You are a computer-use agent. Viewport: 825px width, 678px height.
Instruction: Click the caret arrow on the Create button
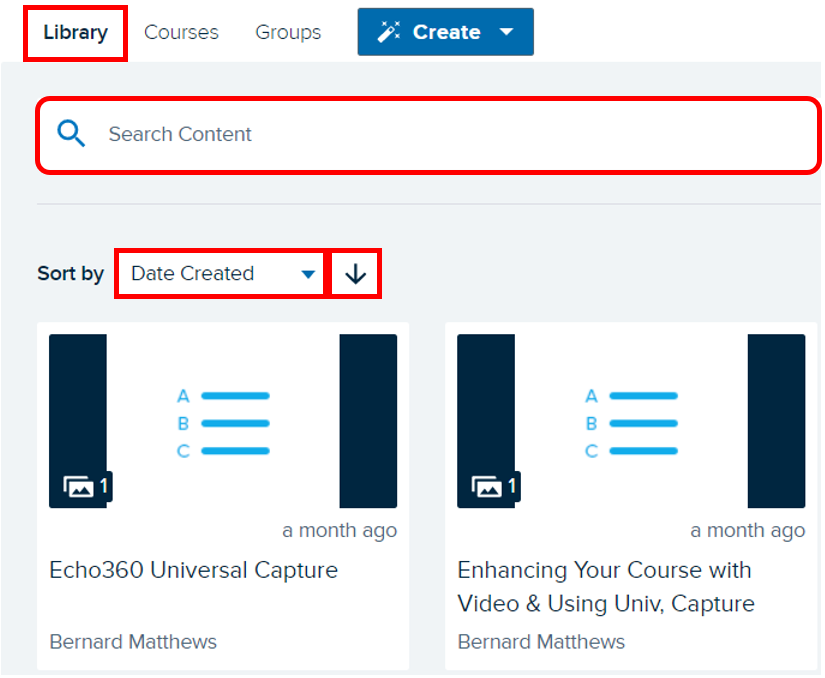pyautogui.click(x=506, y=32)
